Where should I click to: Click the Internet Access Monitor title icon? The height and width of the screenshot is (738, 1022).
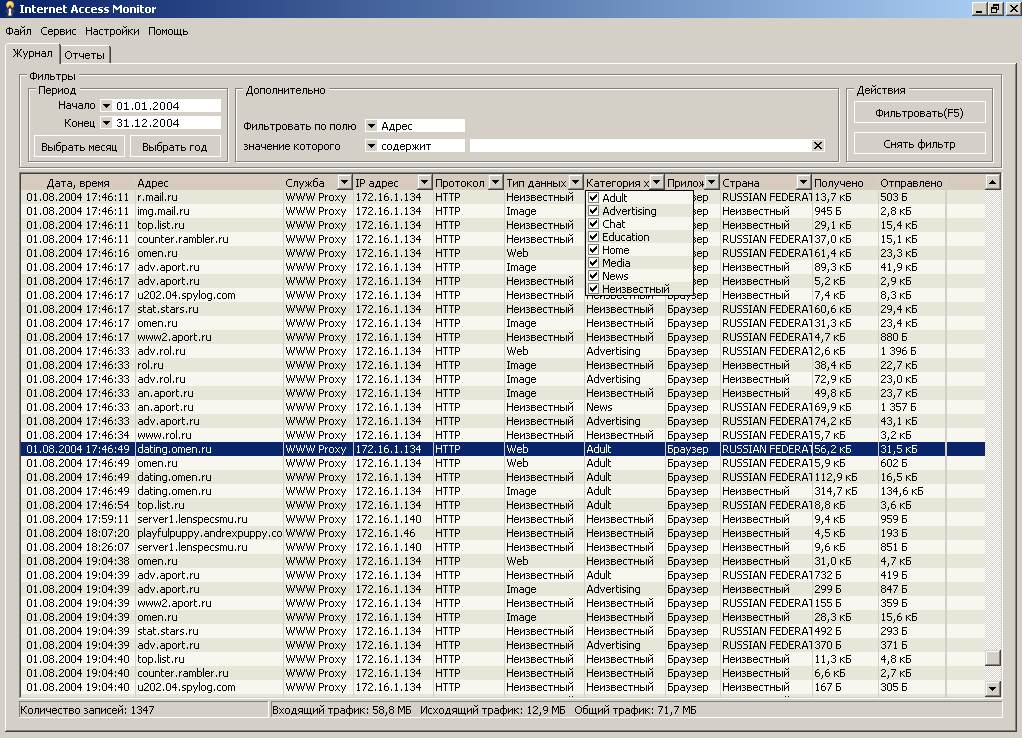click(9, 8)
